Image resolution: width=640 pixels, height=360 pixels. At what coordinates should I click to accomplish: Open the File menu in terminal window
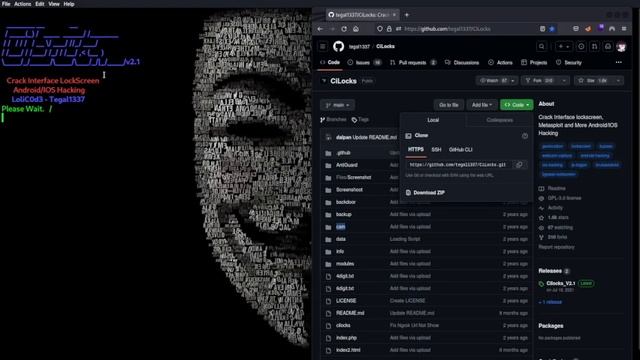[6, 4]
